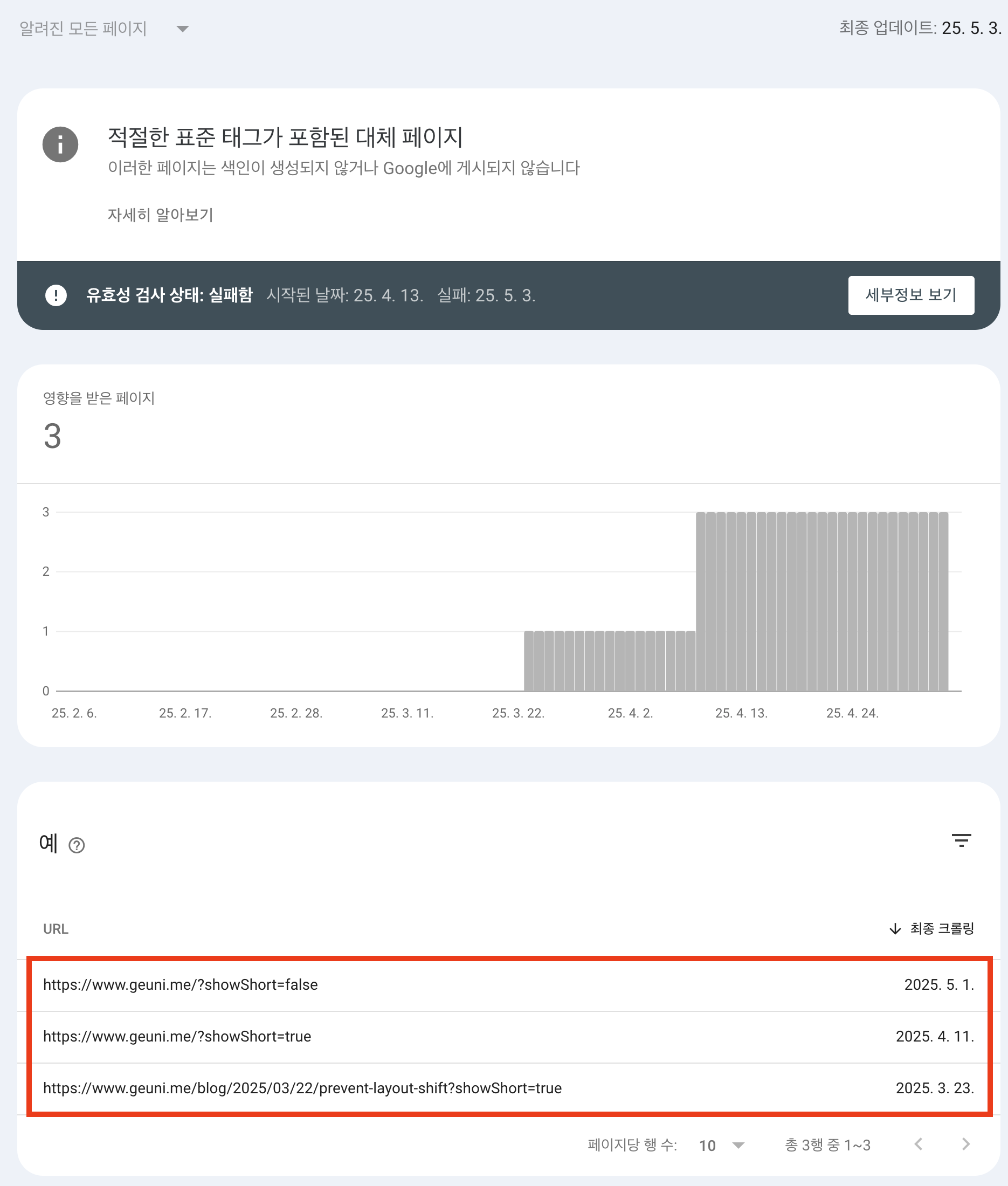Open the prevent-layout-shift blog URL row

[x=508, y=1088]
